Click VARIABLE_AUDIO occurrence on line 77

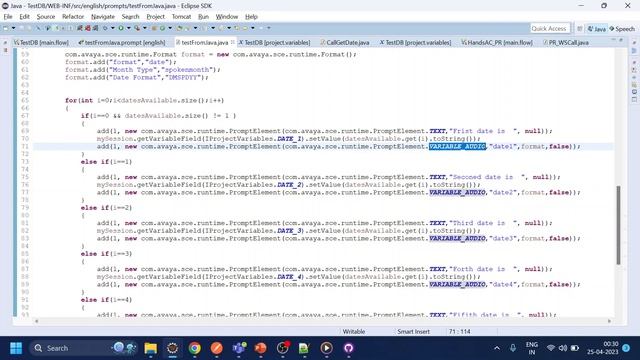(x=457, y=193)
